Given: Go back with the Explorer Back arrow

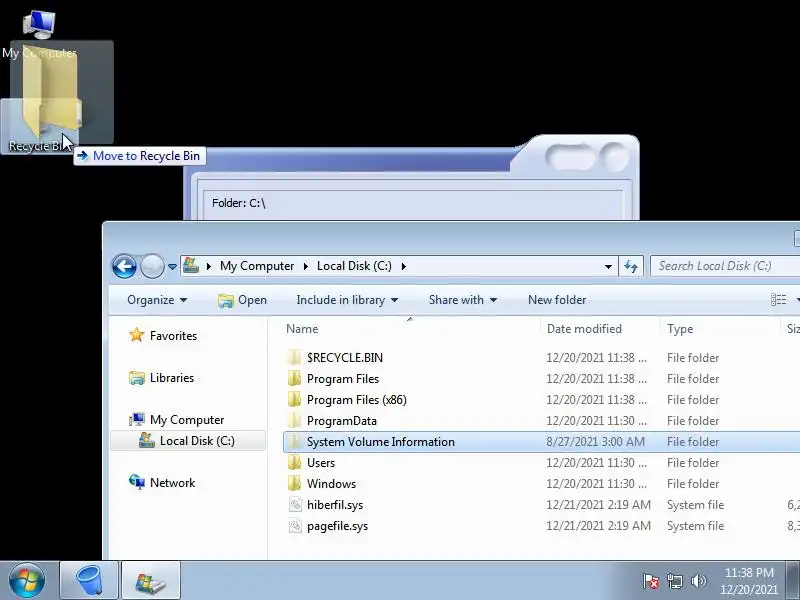Looking at the screenshot, I should click(124, 266).
